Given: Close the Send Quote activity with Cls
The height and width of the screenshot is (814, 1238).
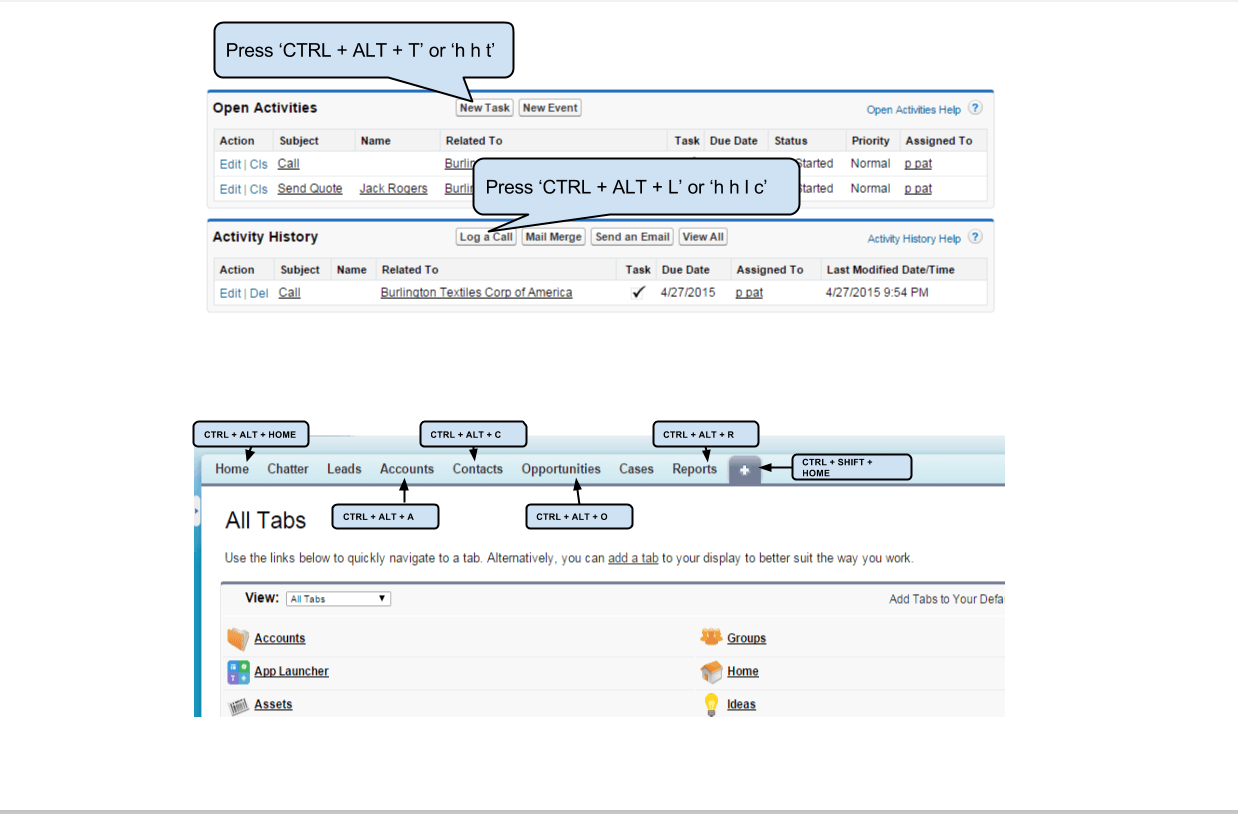Looking at the screenshot, I should click(x=259, y=189).
